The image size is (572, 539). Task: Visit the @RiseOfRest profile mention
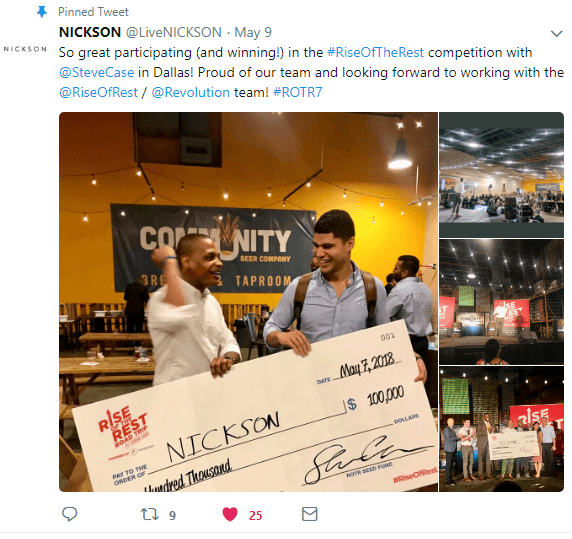tap(98, 93)
